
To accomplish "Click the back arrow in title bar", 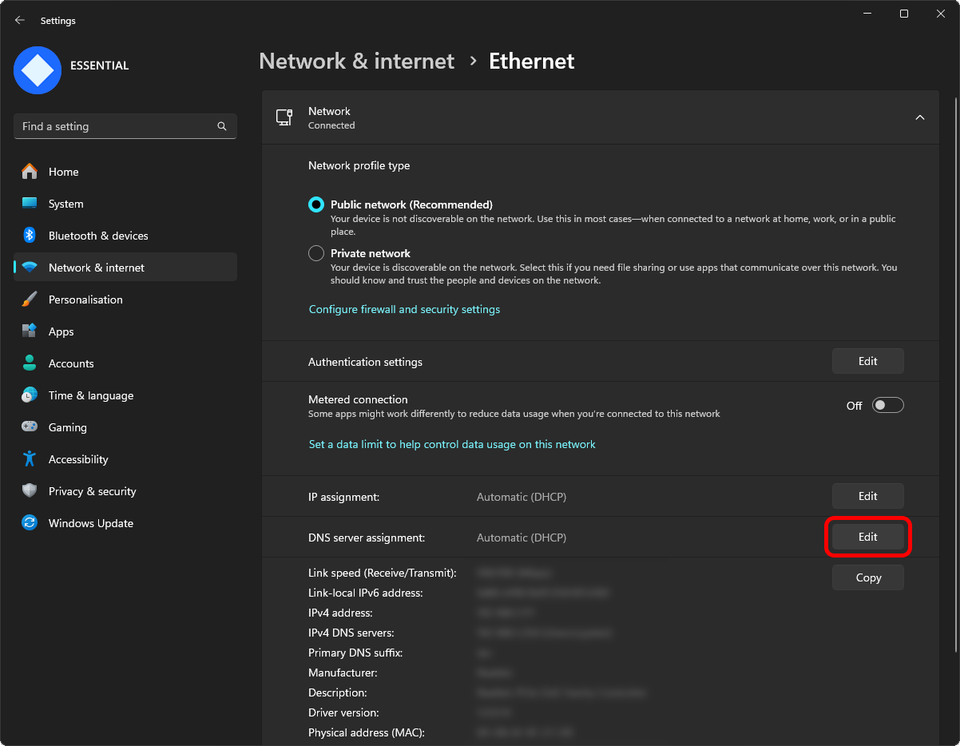I will [x=20, y=20].
